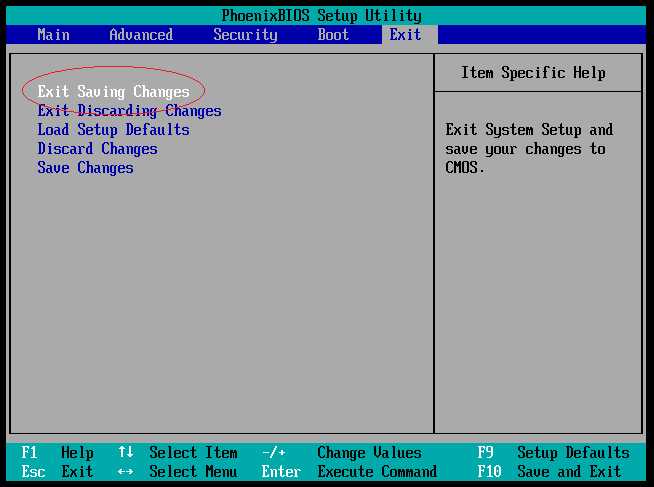Viewport: 654px width, 487px height.
Task: Click the Enter Execute Command legend
Action: point(349,472)
